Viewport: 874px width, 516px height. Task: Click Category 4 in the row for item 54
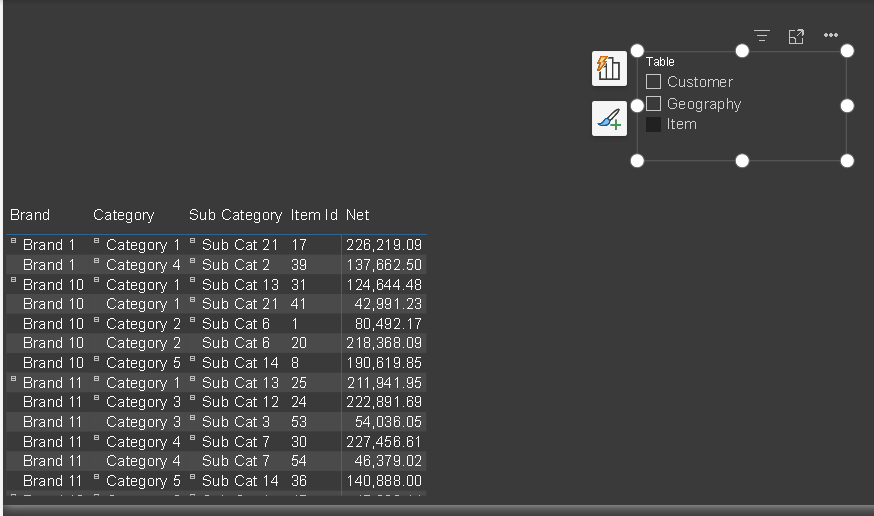143,461
